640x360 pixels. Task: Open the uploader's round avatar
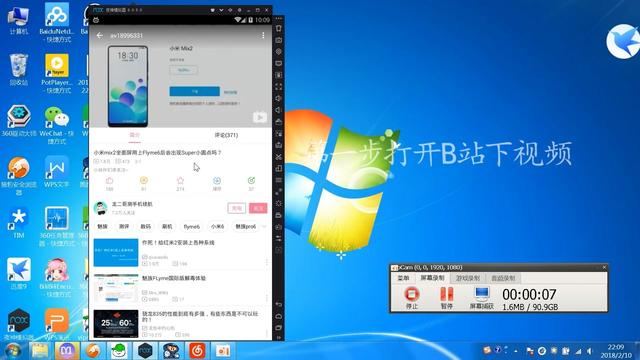[x=100, y=208]
